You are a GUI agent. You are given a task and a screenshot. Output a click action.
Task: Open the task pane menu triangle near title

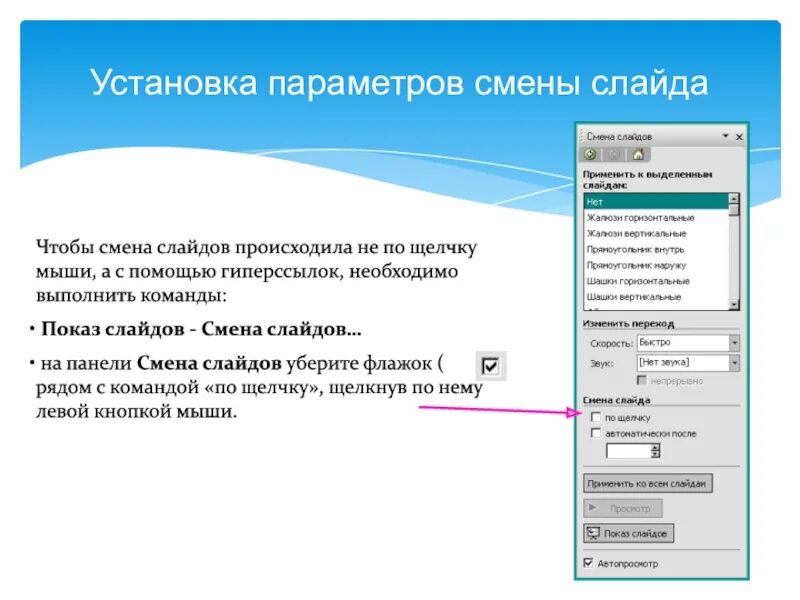725,136
